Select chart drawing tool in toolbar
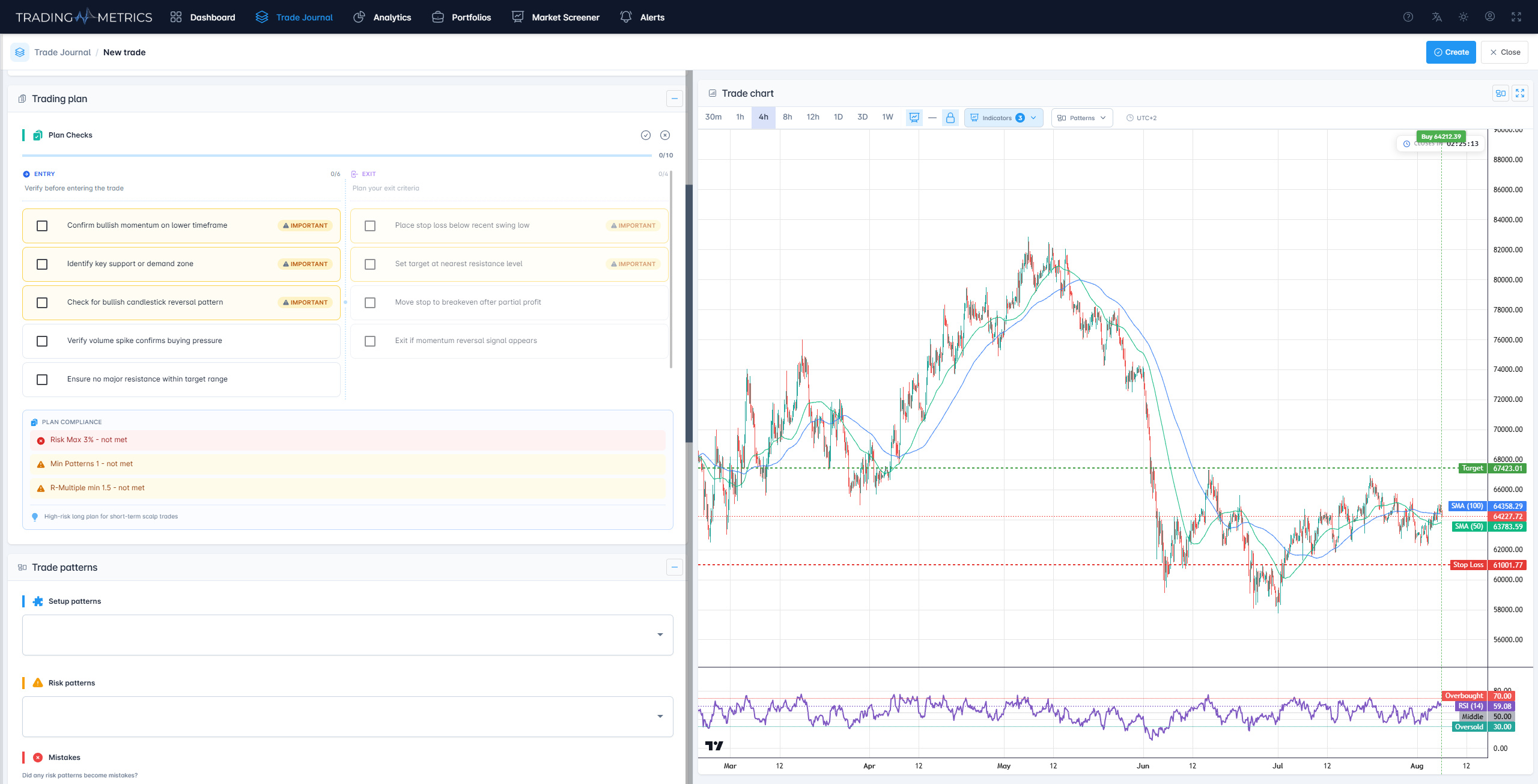1538x784 pixels. pos(914,118)
